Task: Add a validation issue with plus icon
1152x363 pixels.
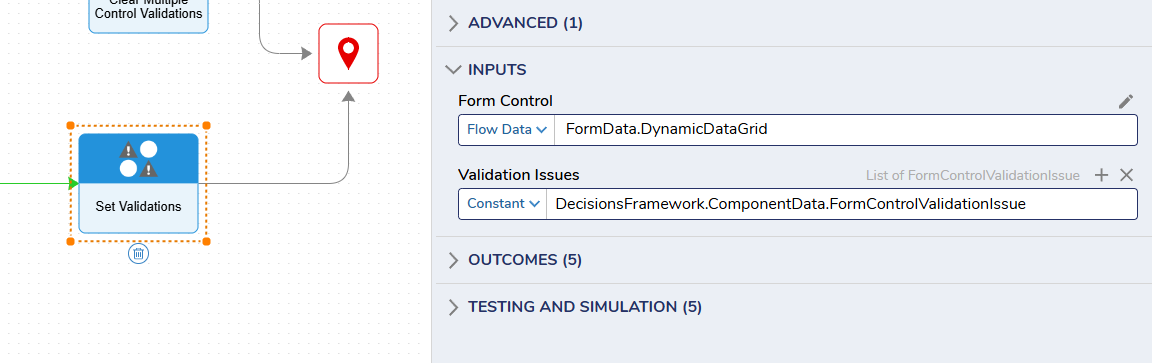Action: click(1101, 175)
